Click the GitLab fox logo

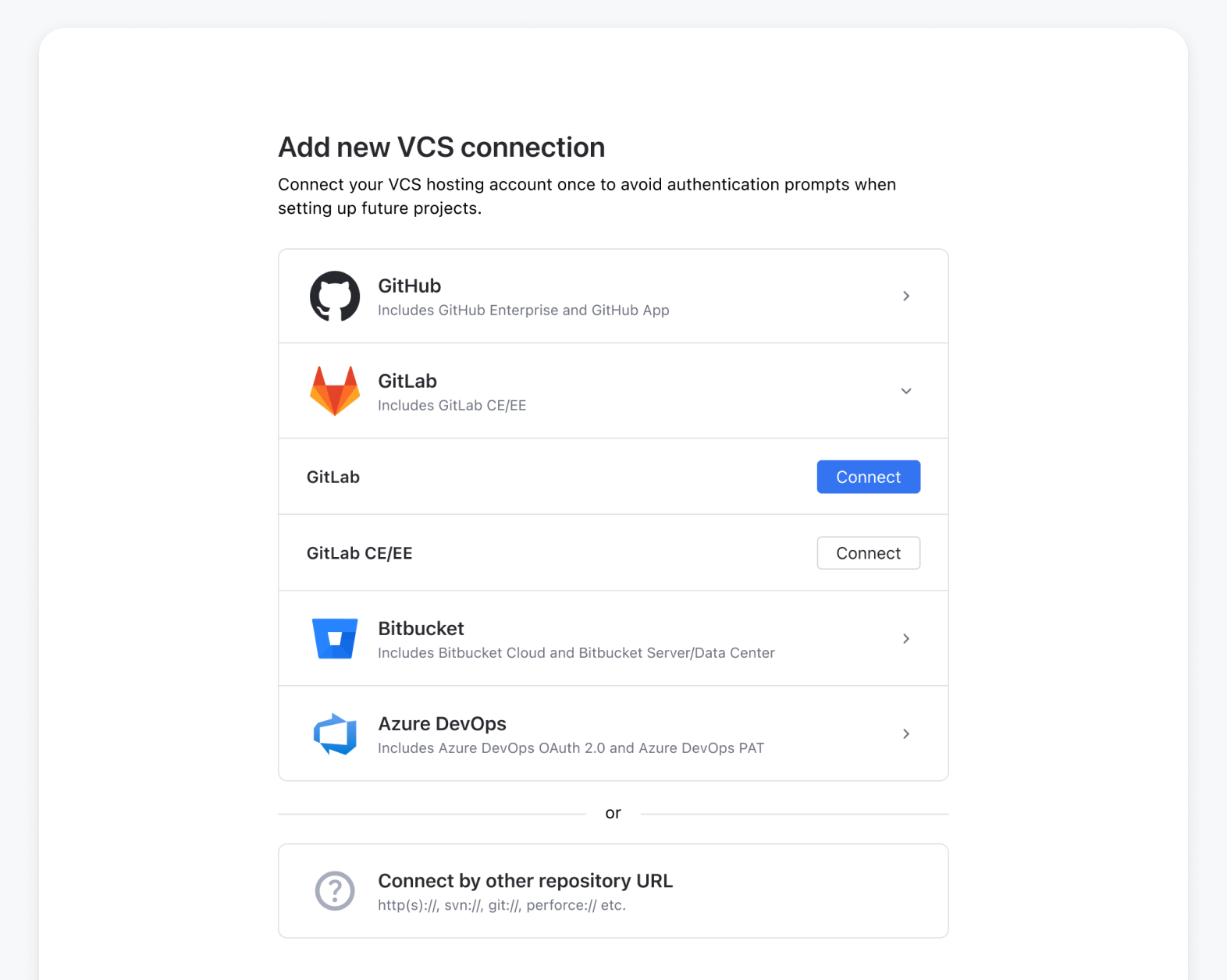point(335,391)
